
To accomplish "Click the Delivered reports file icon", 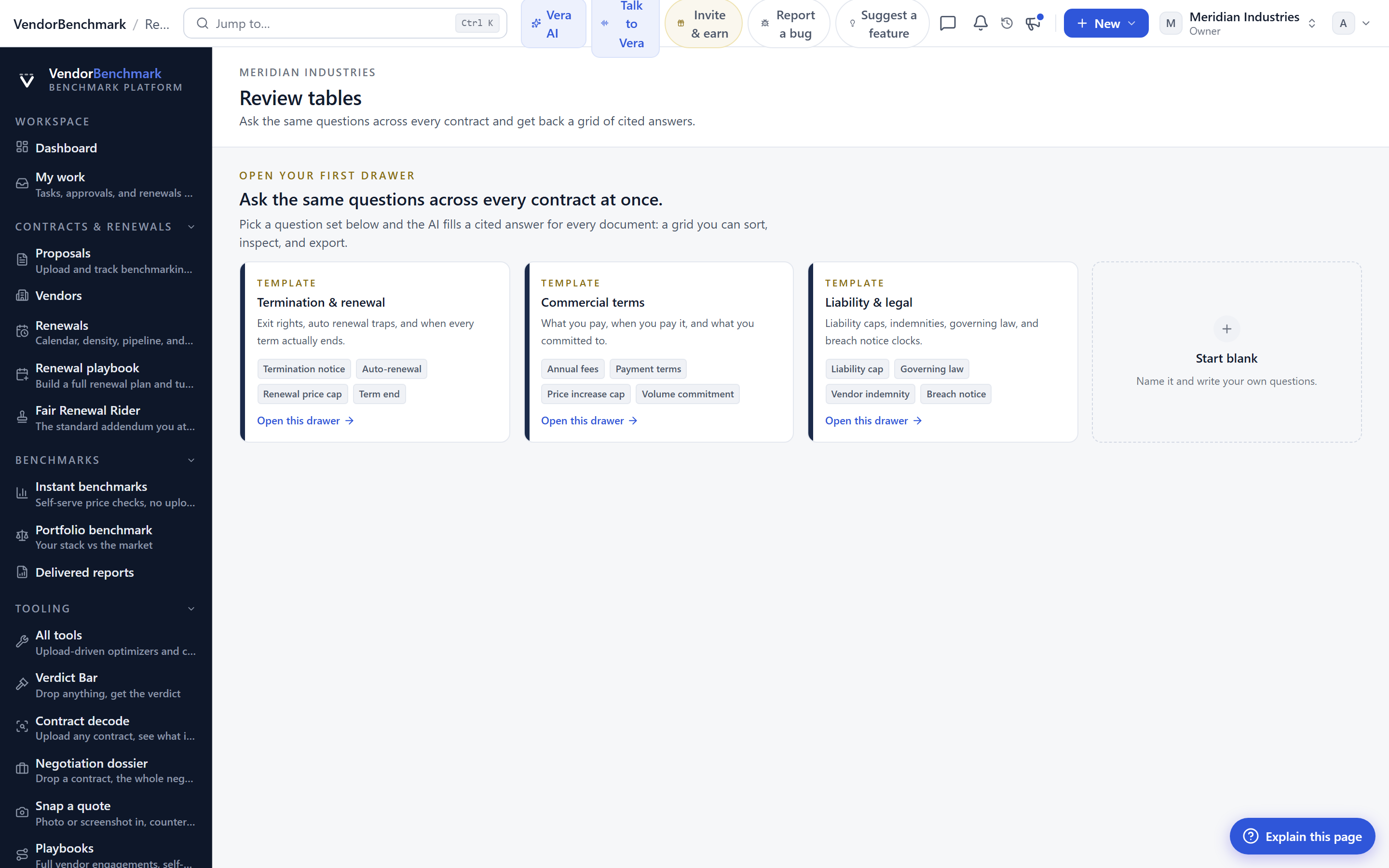I will 22,572.
